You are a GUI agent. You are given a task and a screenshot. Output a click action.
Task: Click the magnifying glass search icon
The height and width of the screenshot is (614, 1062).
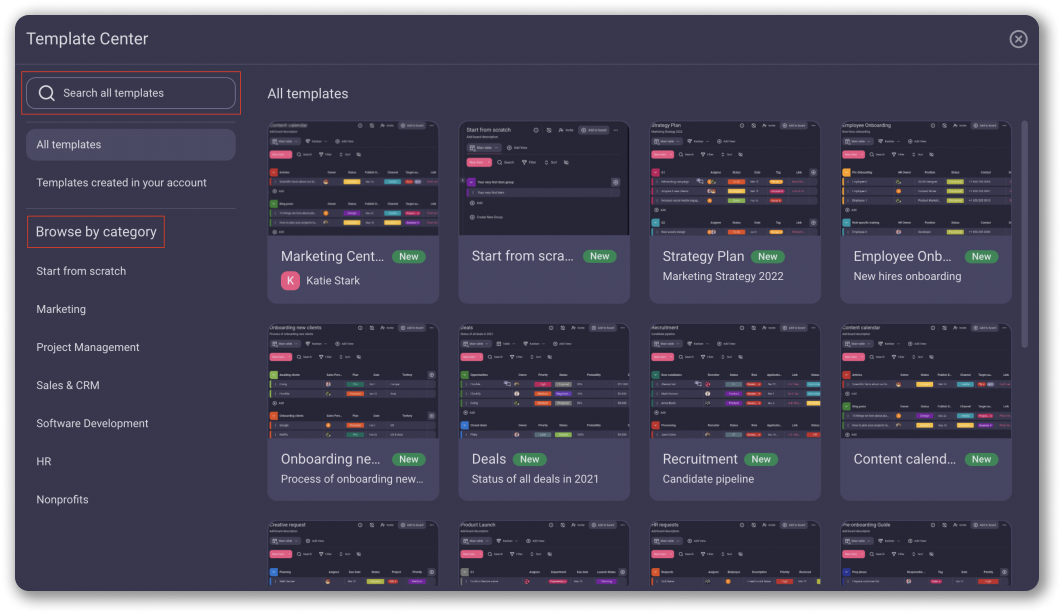point(46,93)
